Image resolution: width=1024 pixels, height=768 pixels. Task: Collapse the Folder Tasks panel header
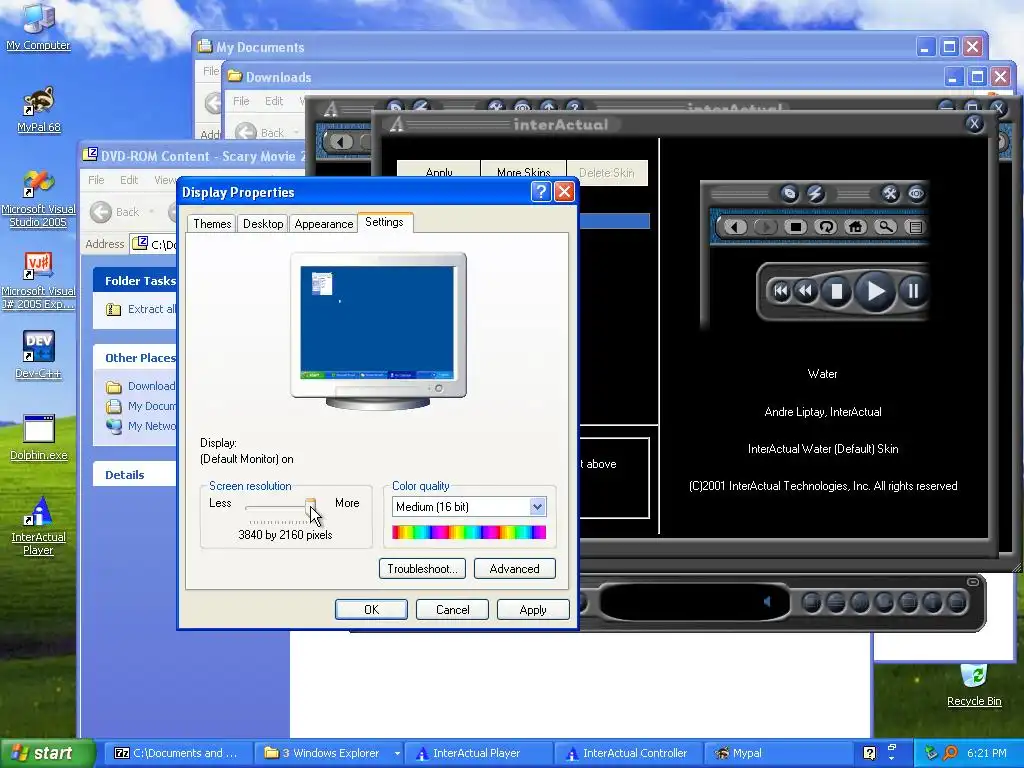pyautogui.click(x=135, y=280)
